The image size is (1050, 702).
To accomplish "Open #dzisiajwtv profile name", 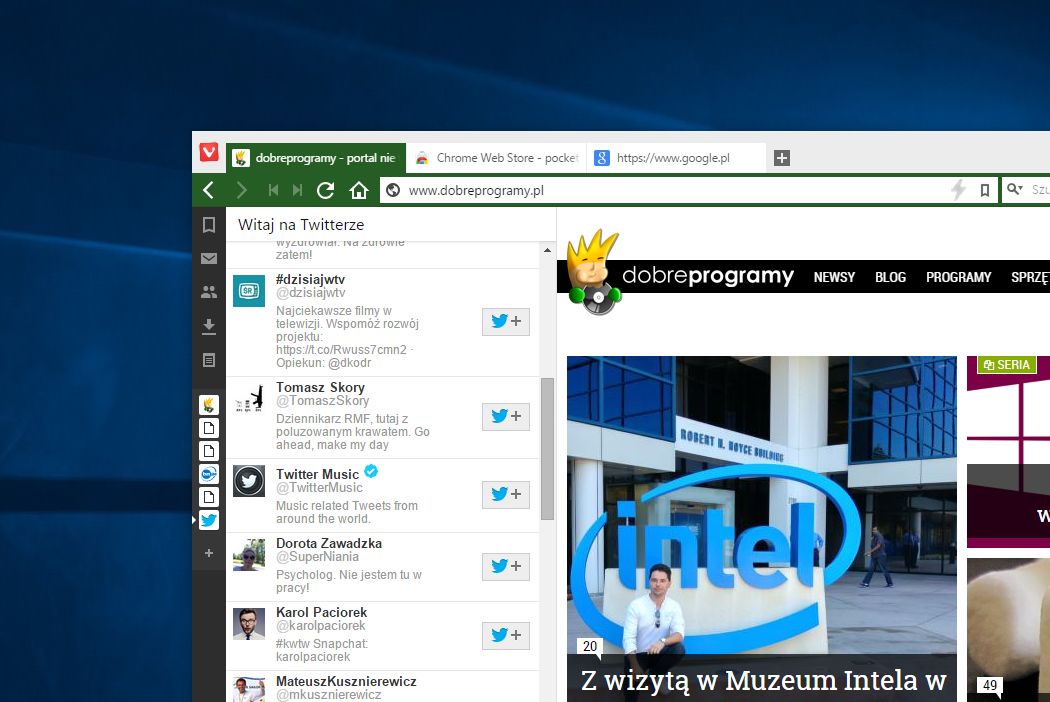I will point(310,279).
